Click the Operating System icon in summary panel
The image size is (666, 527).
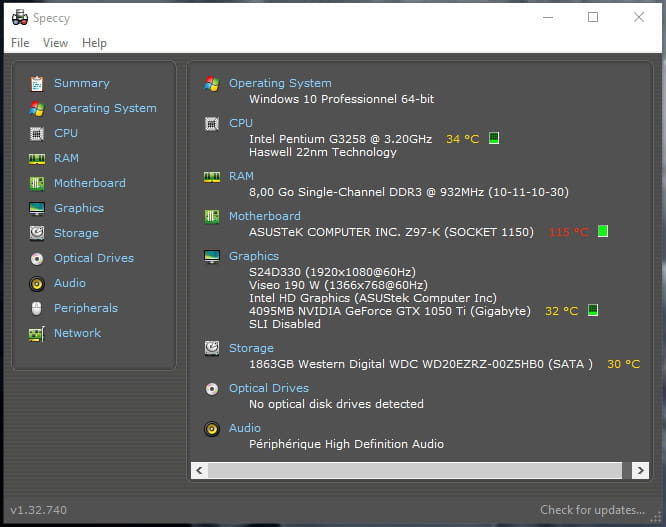212,84
